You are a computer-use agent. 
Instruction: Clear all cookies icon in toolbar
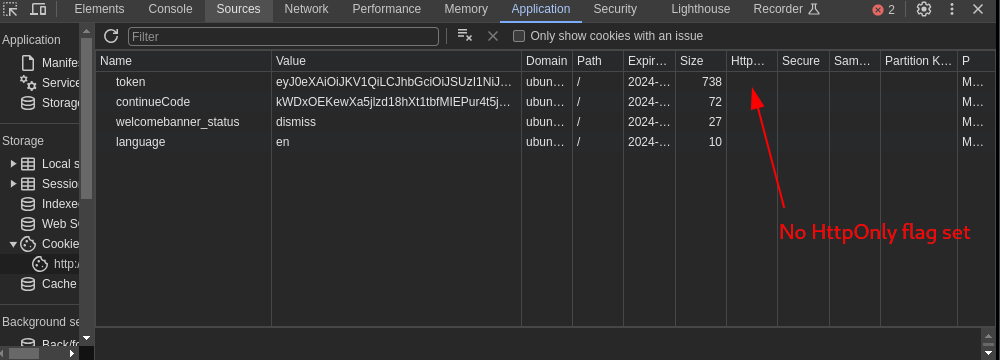pos(465,36)
